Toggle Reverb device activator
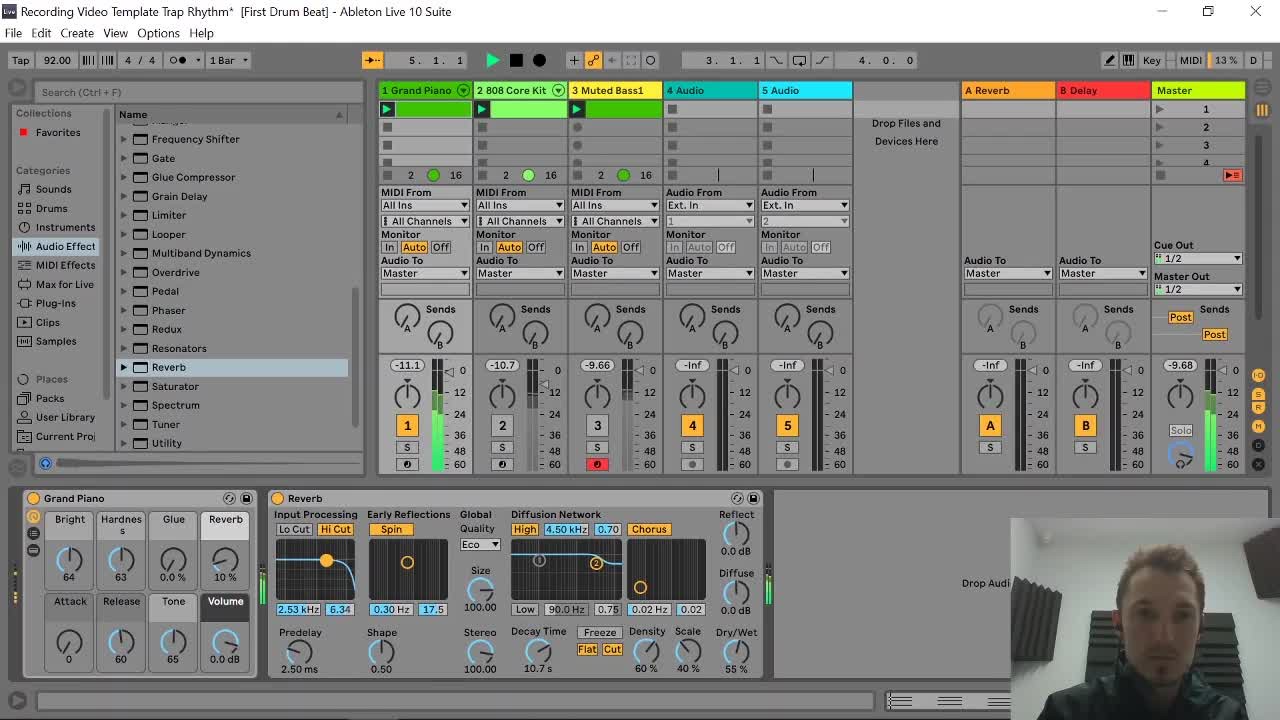The width and height of the screenshot is (1280, 720). (x=277, y=498)
